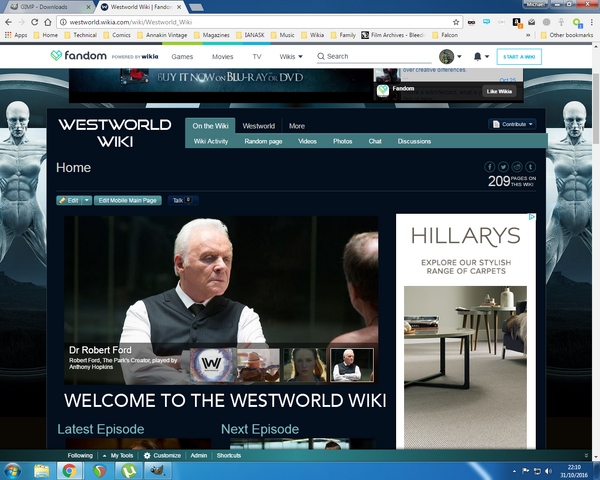
Task: Share page on Tumblr icon
Action: (530, 167)
